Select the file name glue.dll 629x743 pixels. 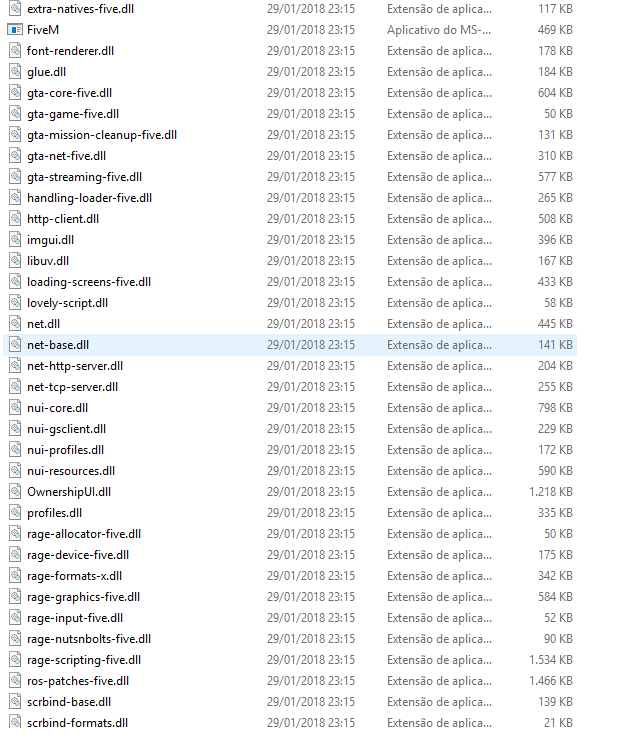click(x=46, y=72)
